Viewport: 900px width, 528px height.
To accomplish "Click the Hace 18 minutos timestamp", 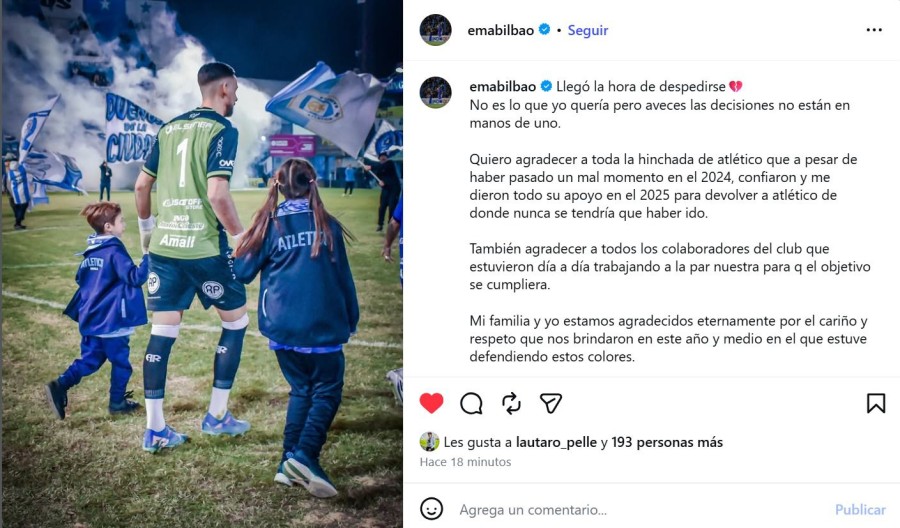I will click(465, 462).
